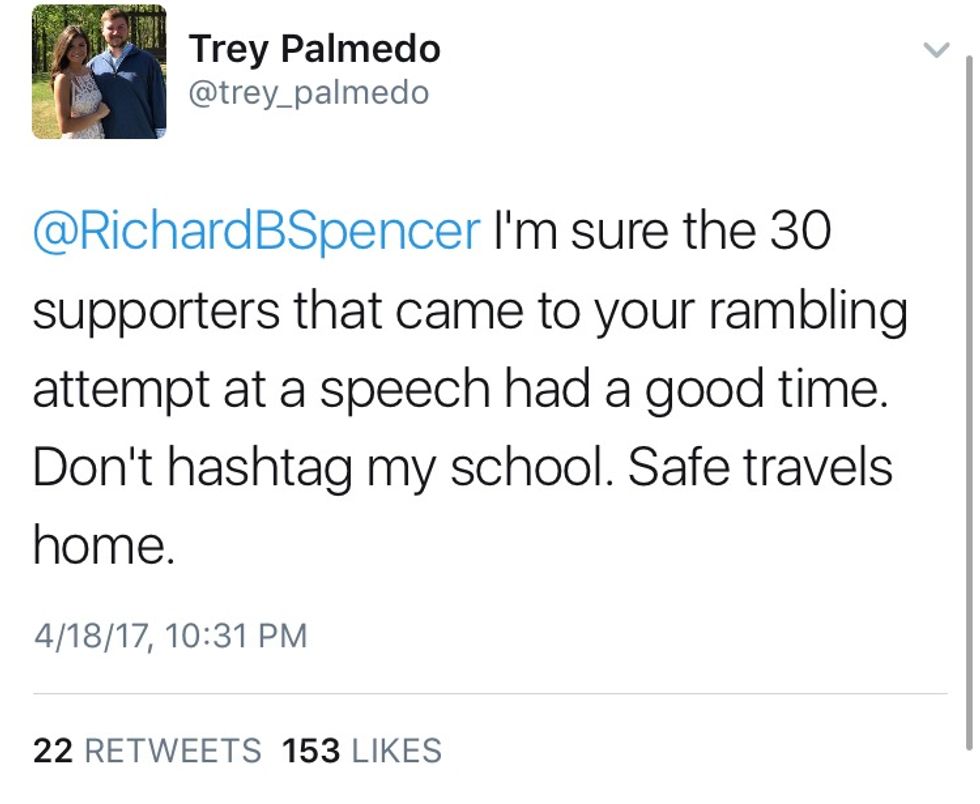Open Trey Palmedo's profile photo
980x804 pixels.
99,71
